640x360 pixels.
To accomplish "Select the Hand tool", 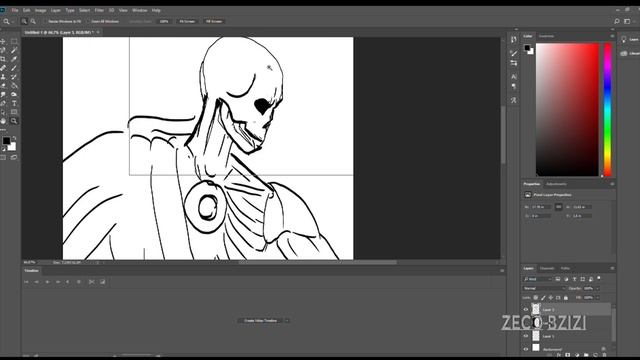I will click(x=3, y=121).
